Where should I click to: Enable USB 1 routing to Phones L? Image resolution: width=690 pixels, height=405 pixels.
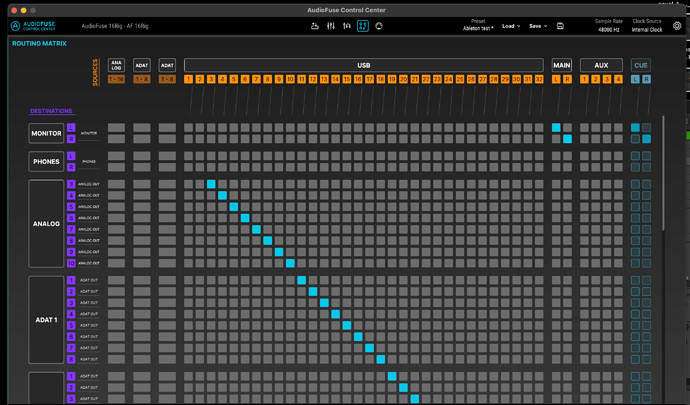(189, 156)
